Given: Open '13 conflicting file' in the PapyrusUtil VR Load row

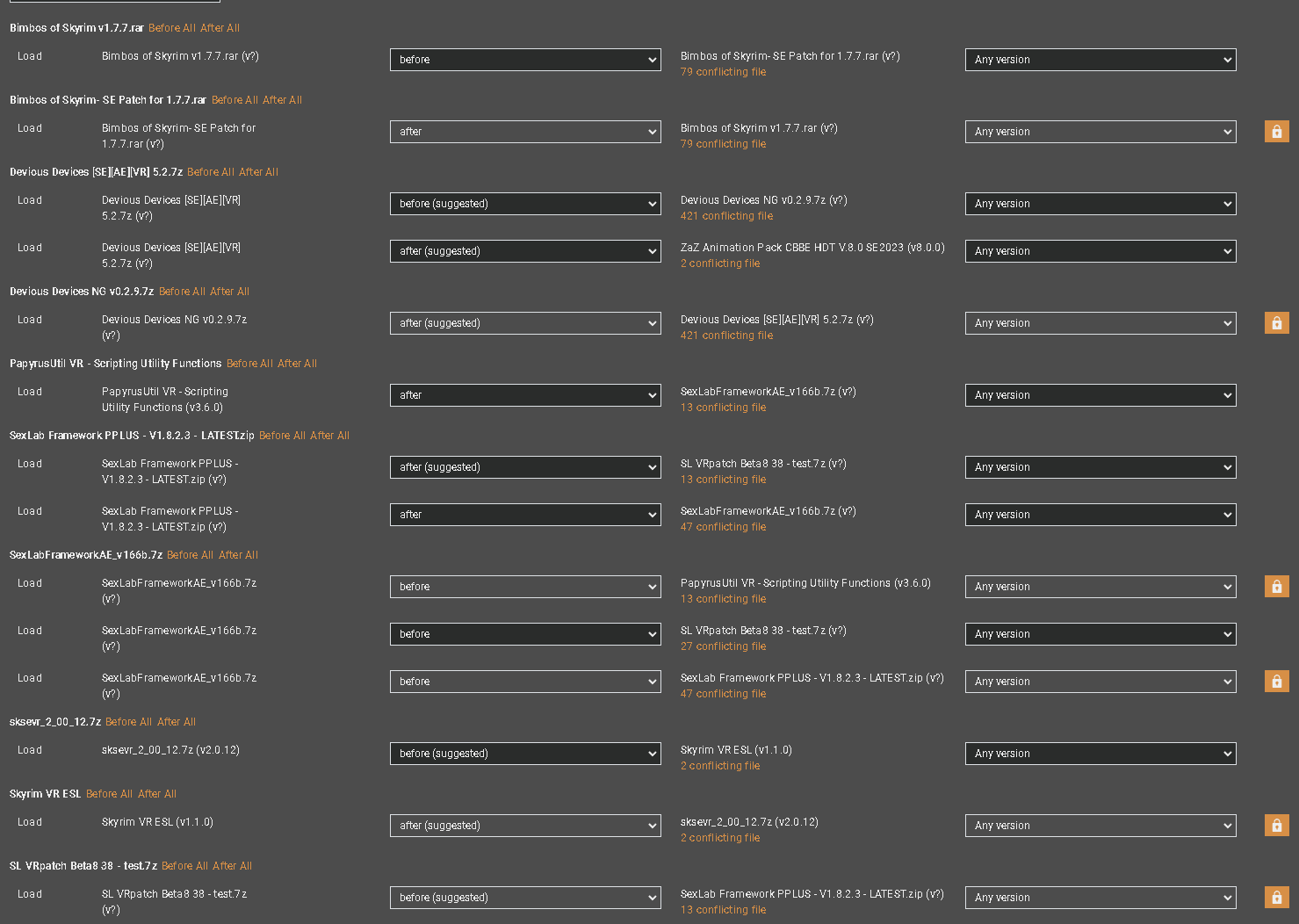Looking at the screenshot, I should [723, 408].
